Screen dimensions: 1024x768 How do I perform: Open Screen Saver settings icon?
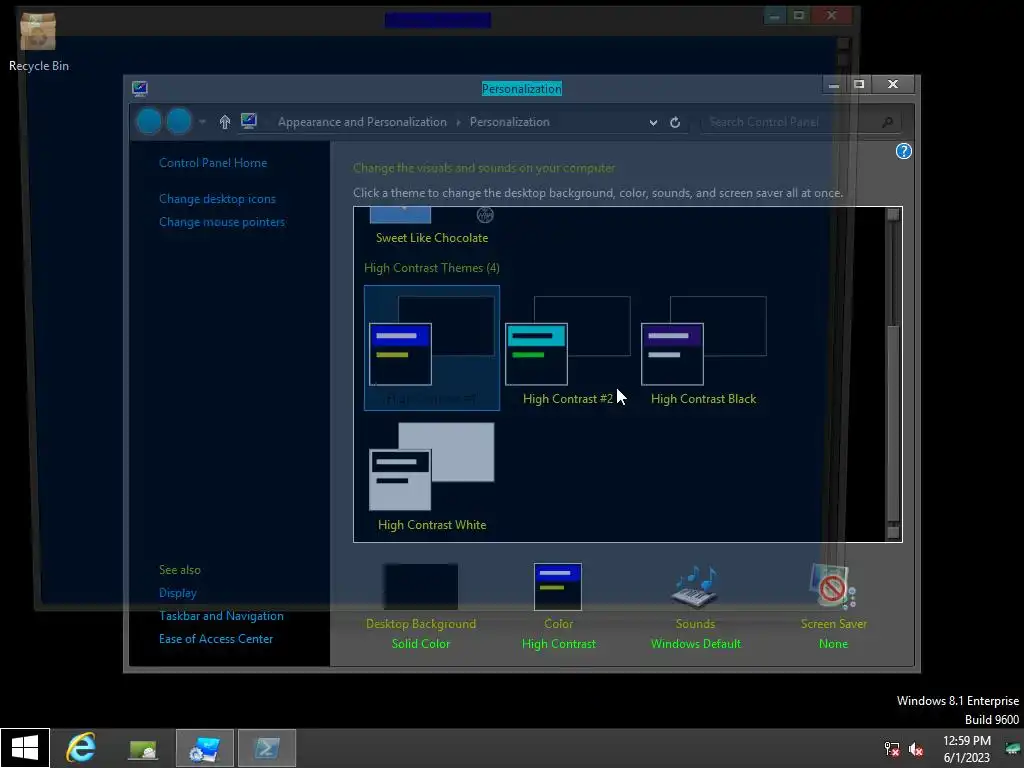pos(833,586)
